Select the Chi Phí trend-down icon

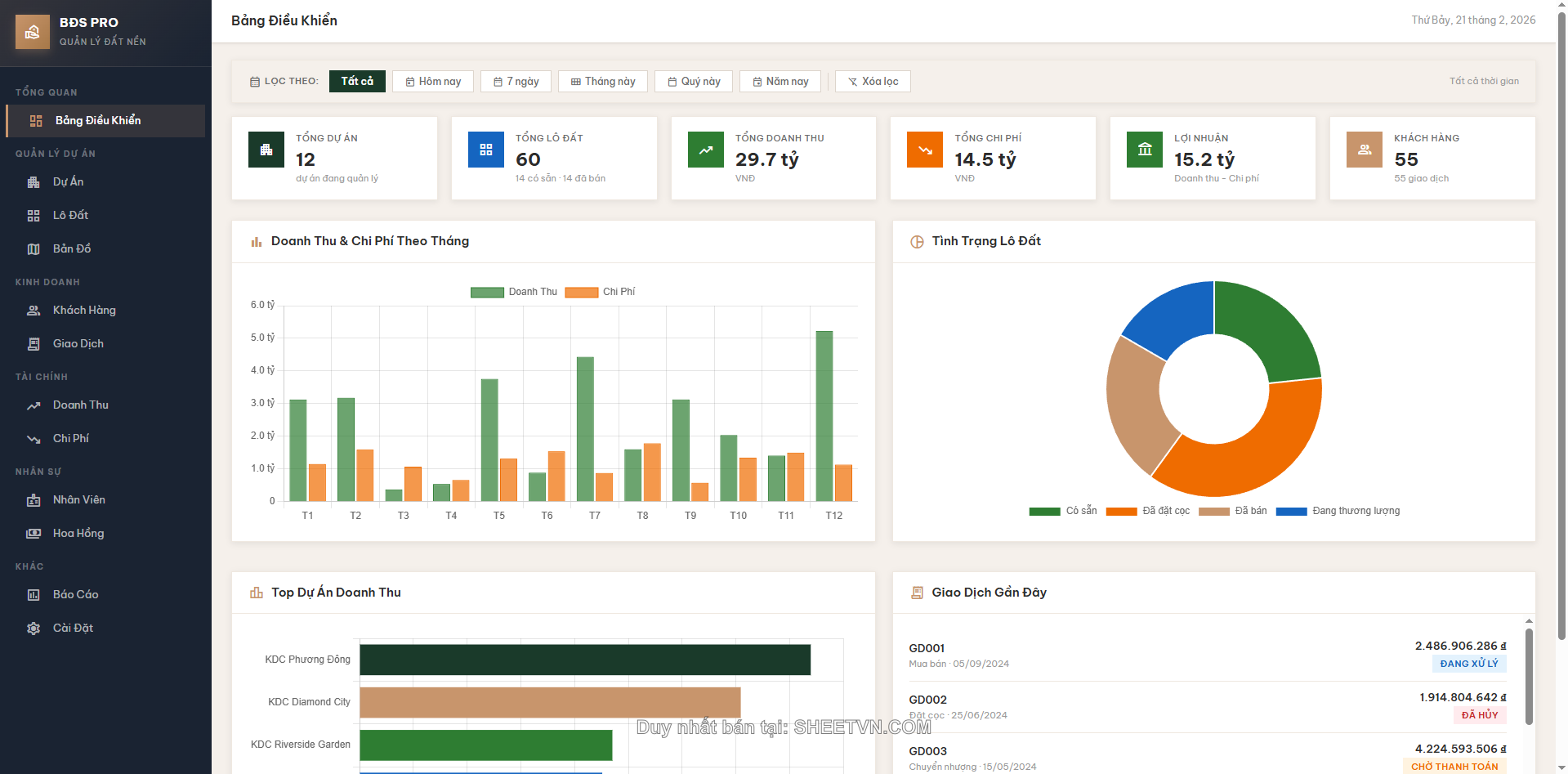pyautogui.click(x=34, y=438)
